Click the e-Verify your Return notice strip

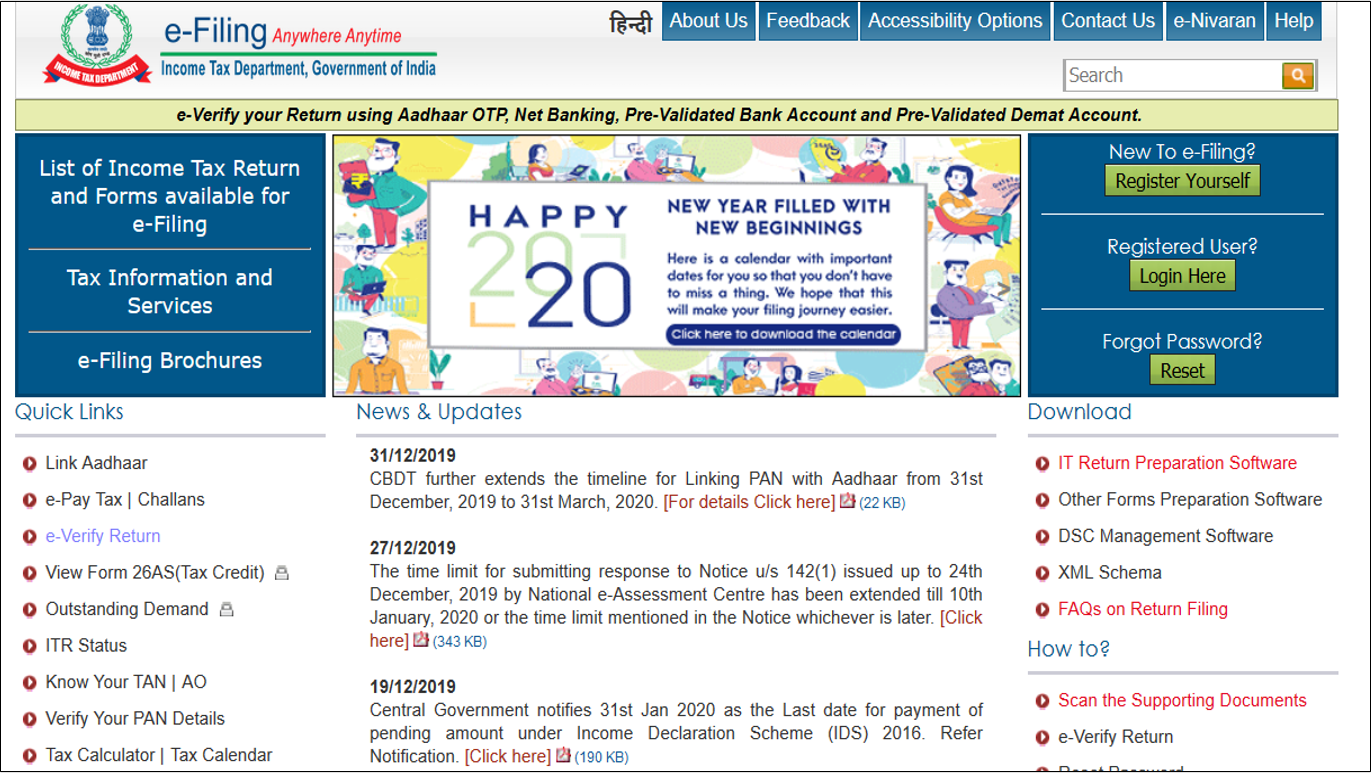point(676,115)
